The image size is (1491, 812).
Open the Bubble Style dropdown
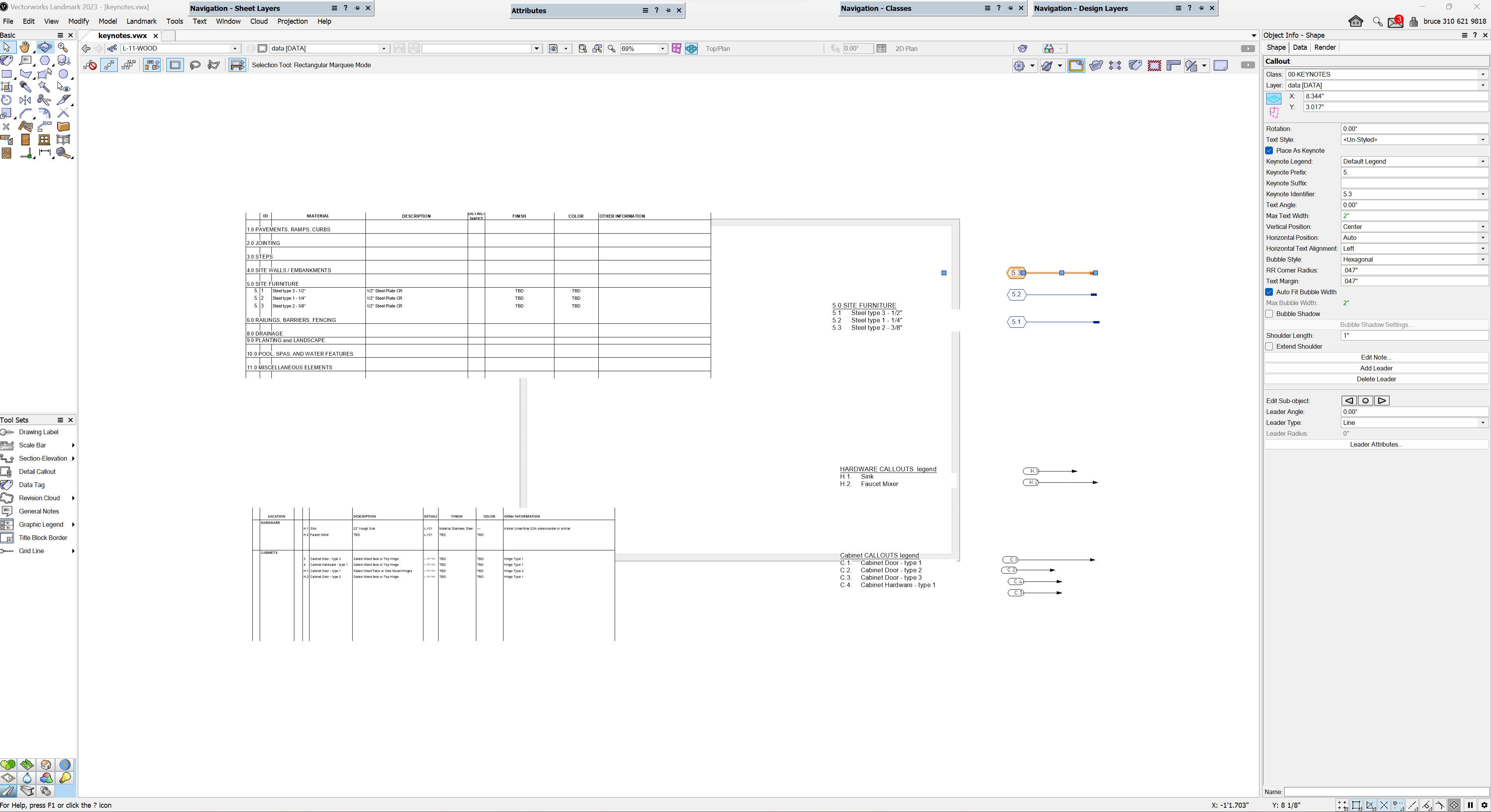[x=1414, y=259]
